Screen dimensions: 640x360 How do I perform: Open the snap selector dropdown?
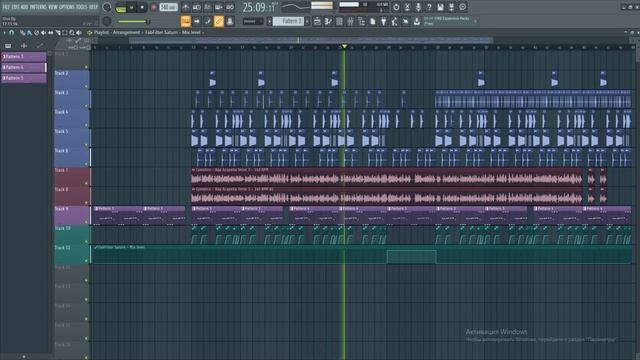coord(253,22)
